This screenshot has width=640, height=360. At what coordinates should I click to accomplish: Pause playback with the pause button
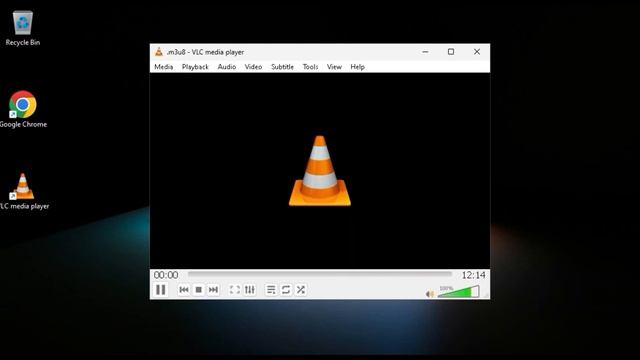click(161, 290)
